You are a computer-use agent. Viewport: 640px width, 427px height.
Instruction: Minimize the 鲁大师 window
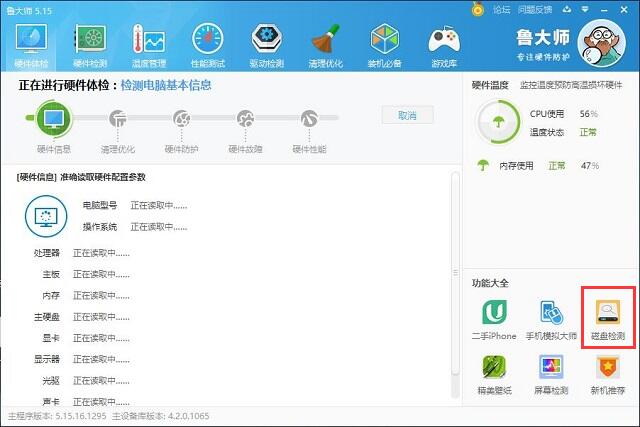pos(604,10)
